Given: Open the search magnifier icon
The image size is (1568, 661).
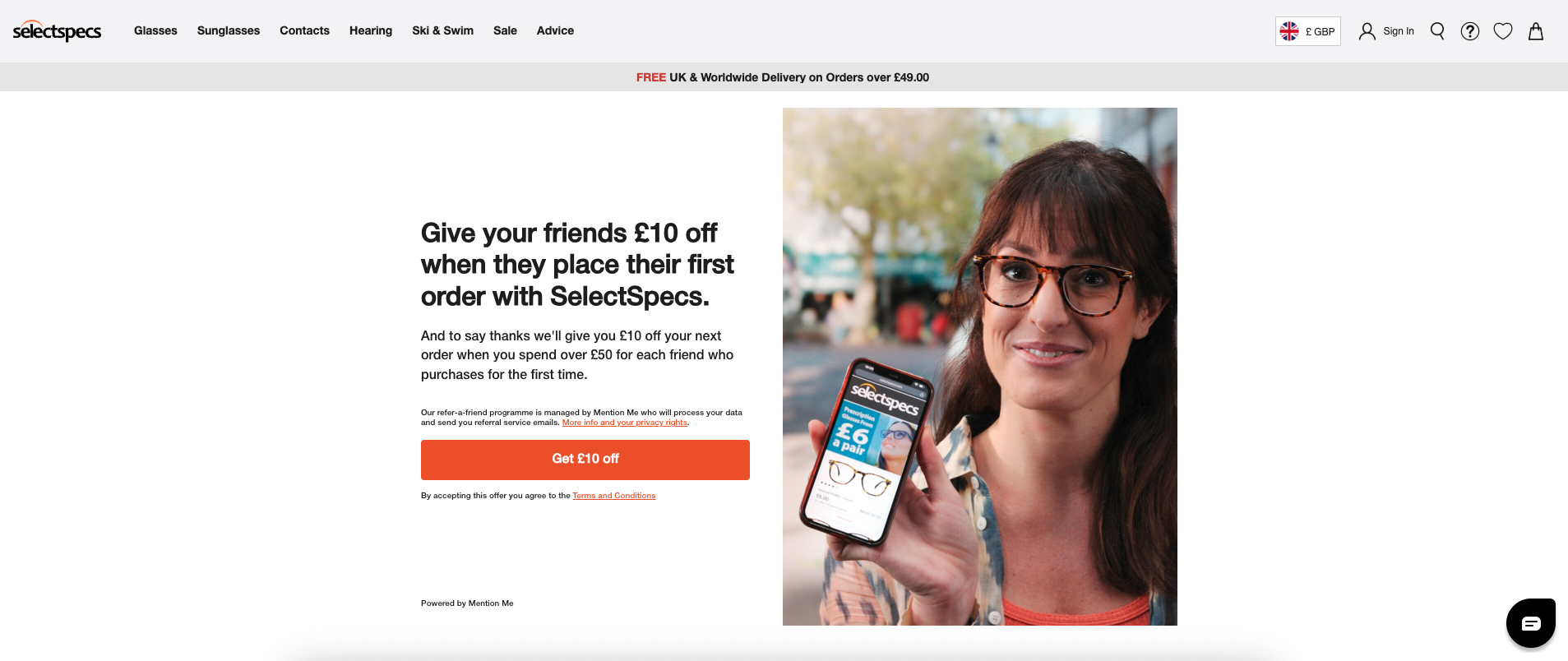Looking at the screenshot, I should (x=1437, y=31).
